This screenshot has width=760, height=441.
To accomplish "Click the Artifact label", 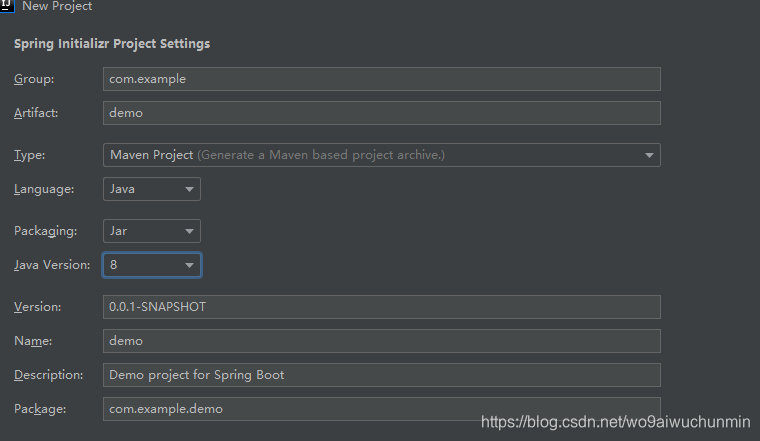I will click(x=36, y=113).
